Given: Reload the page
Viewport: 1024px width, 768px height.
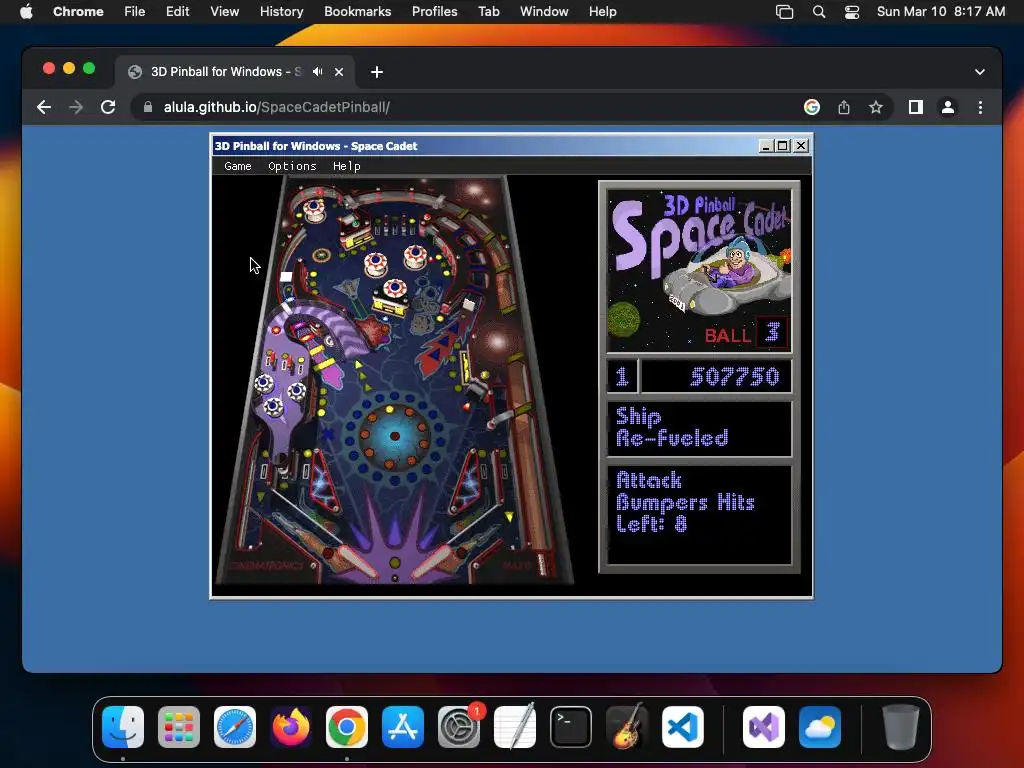Looking at the screenshot, I should click(108, 107).
